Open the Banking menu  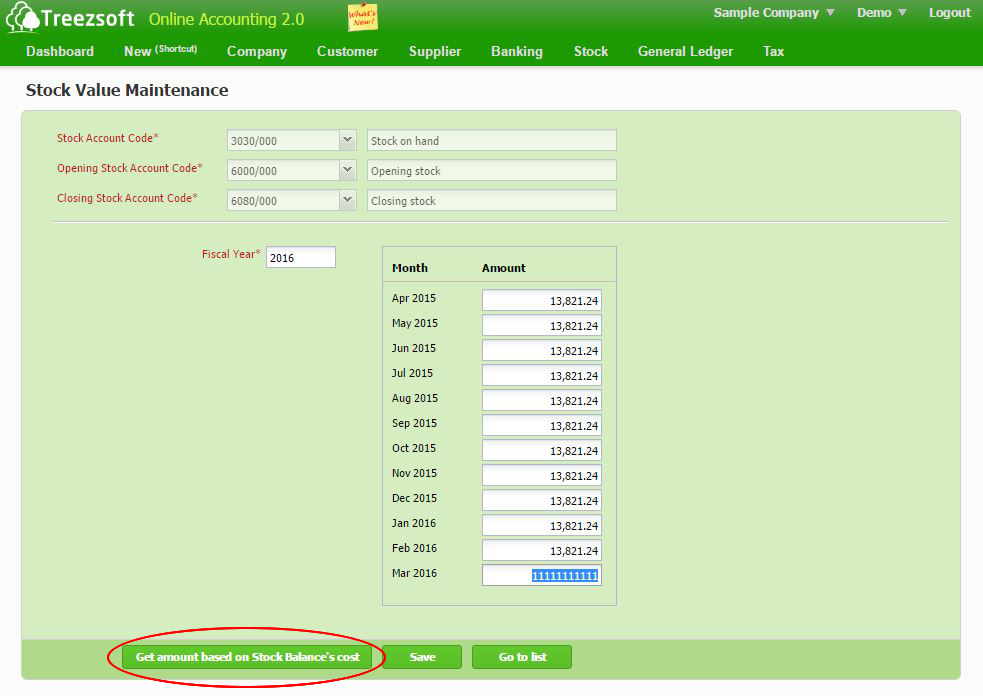point(516,51)
